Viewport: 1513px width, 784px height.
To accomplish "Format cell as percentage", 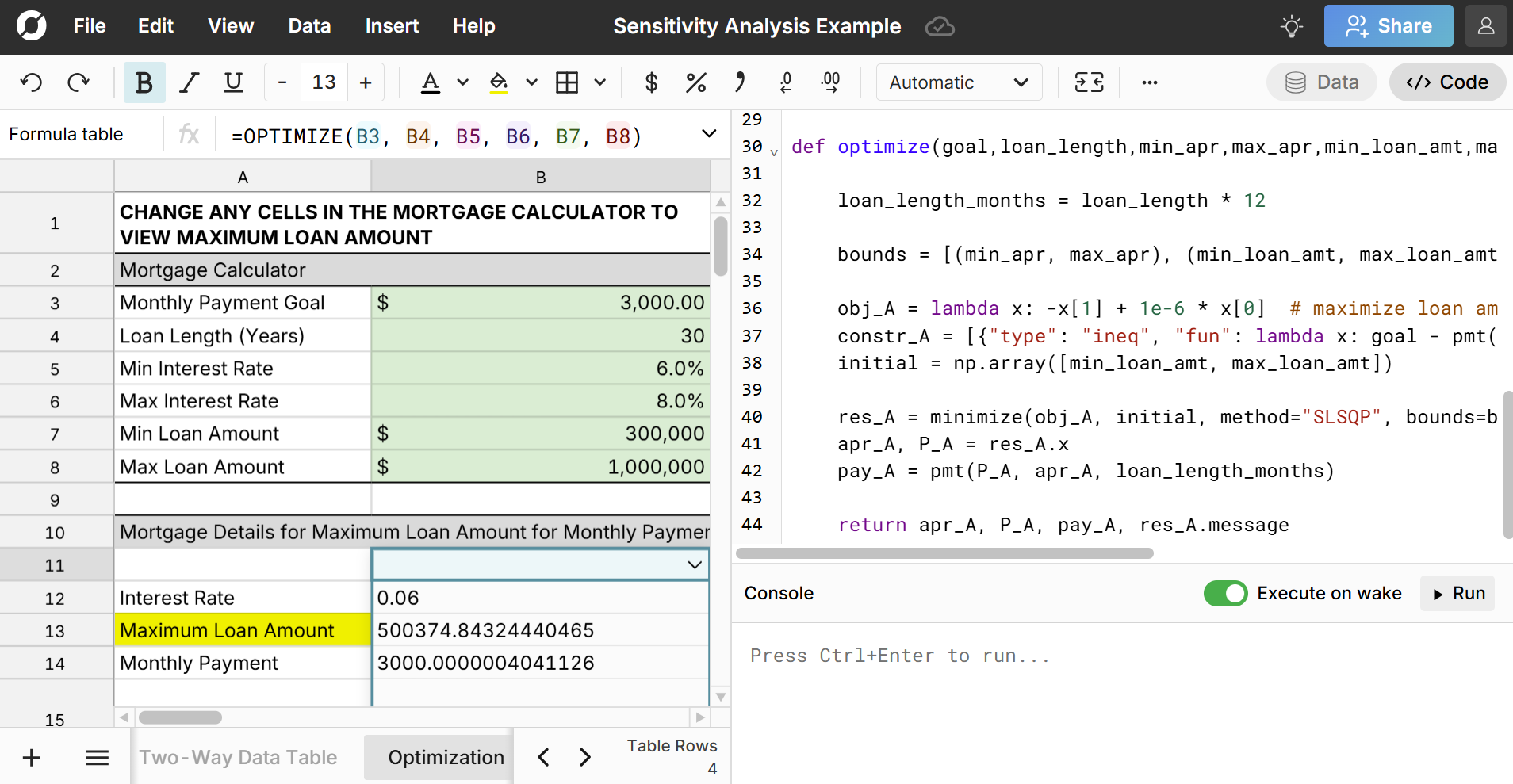I will 695,82.
